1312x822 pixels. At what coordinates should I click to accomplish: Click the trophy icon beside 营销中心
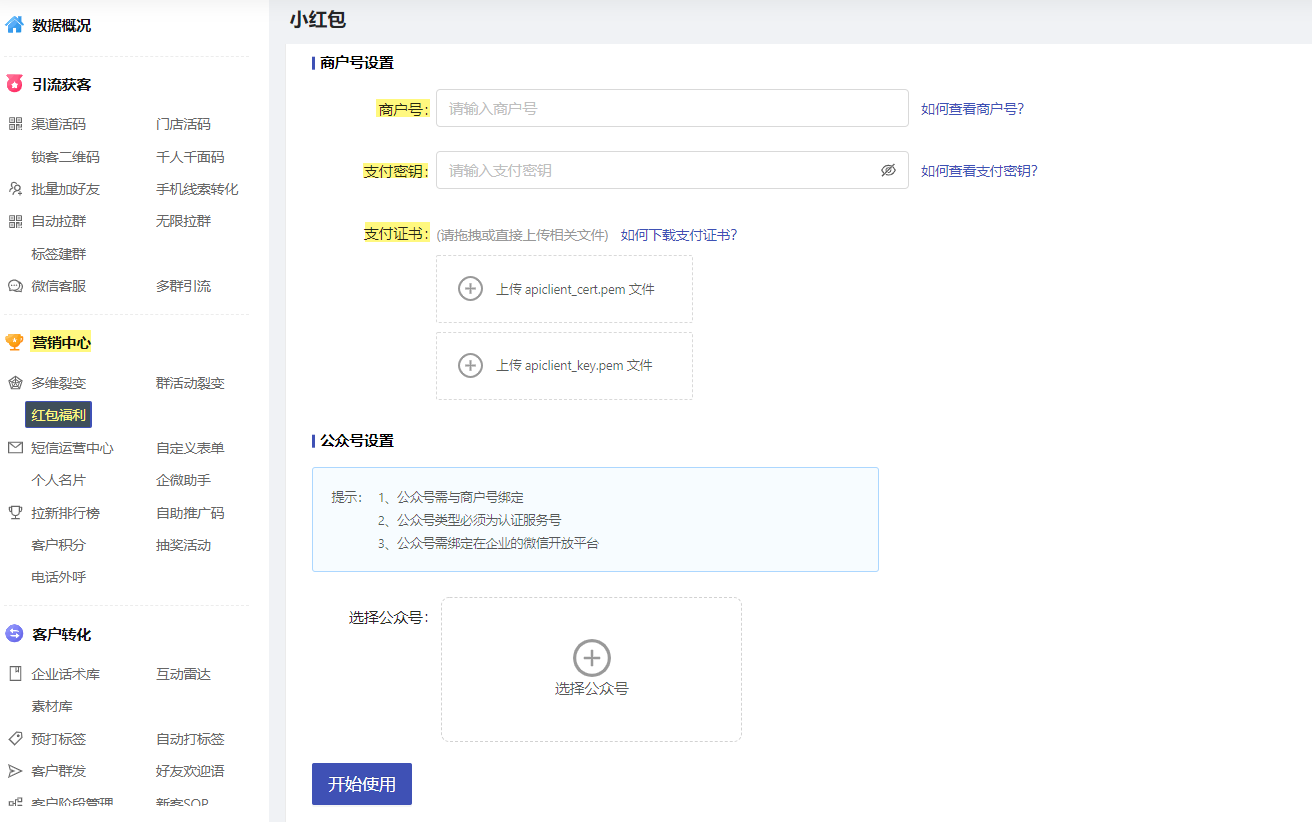[x=15, y=342]
